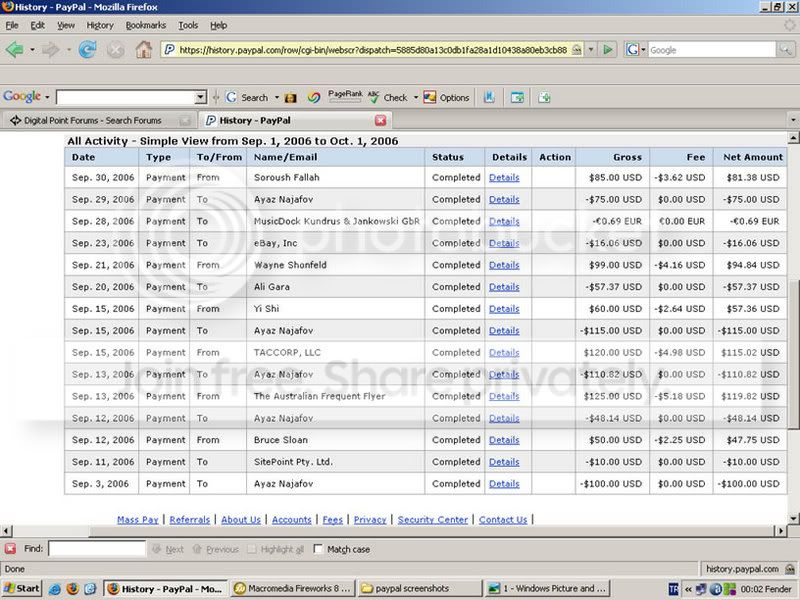The height and width of the screenshot is (600, 800).
Task: Open Details for SitePoint Pty. Ltd. payment
Action: (504, 462)
